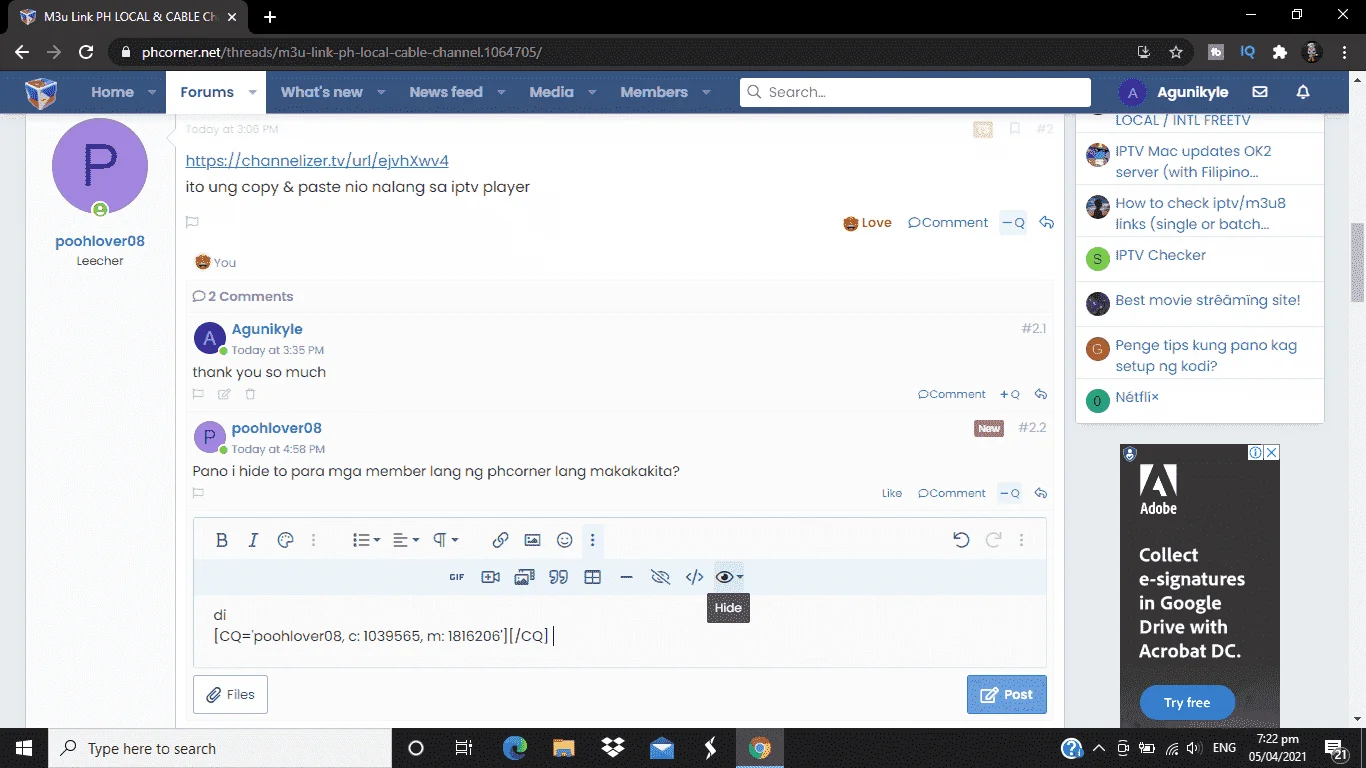
Task: Expand the Media submenu arrow
Action: [592, 92]
